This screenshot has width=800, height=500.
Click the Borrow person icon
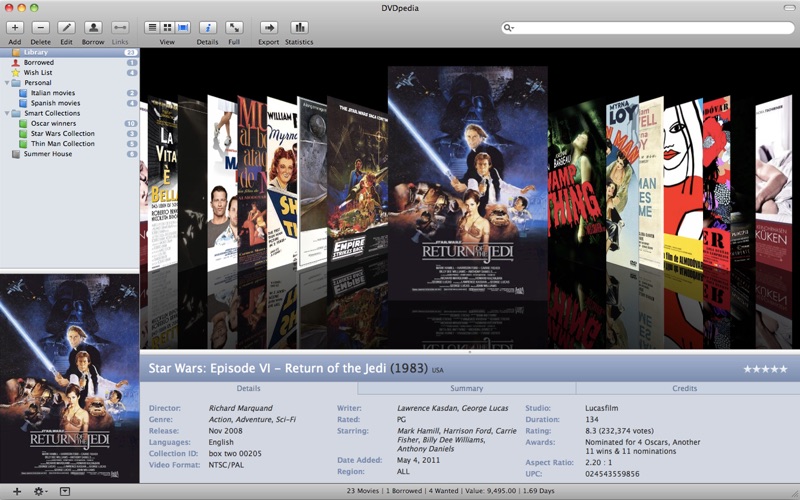pos(92,27)
